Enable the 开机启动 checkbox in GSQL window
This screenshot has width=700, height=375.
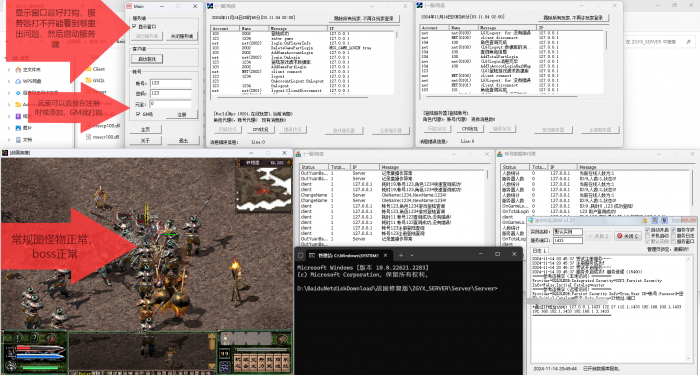tap(648, 236)
